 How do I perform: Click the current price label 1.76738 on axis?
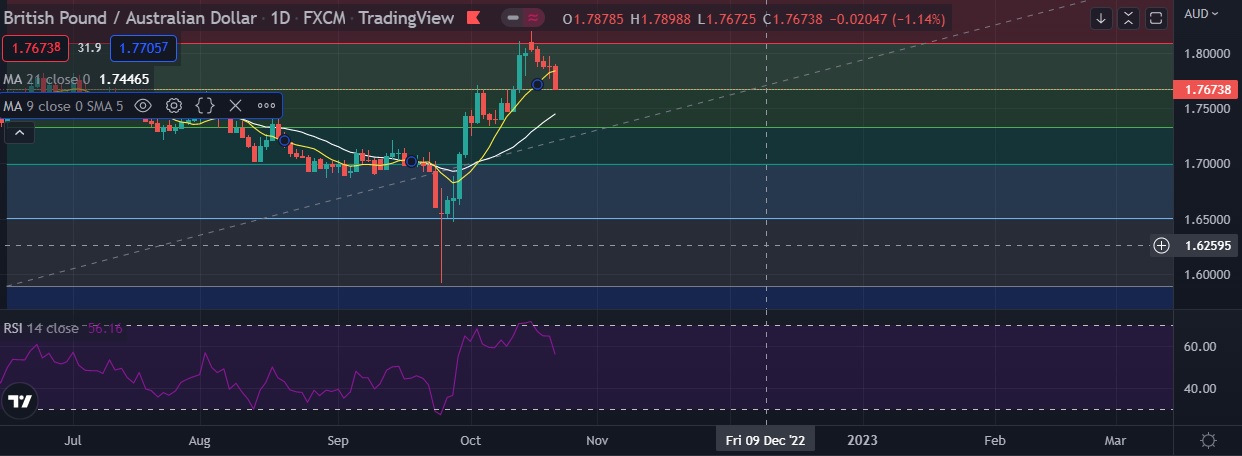tap(1206, 89)
